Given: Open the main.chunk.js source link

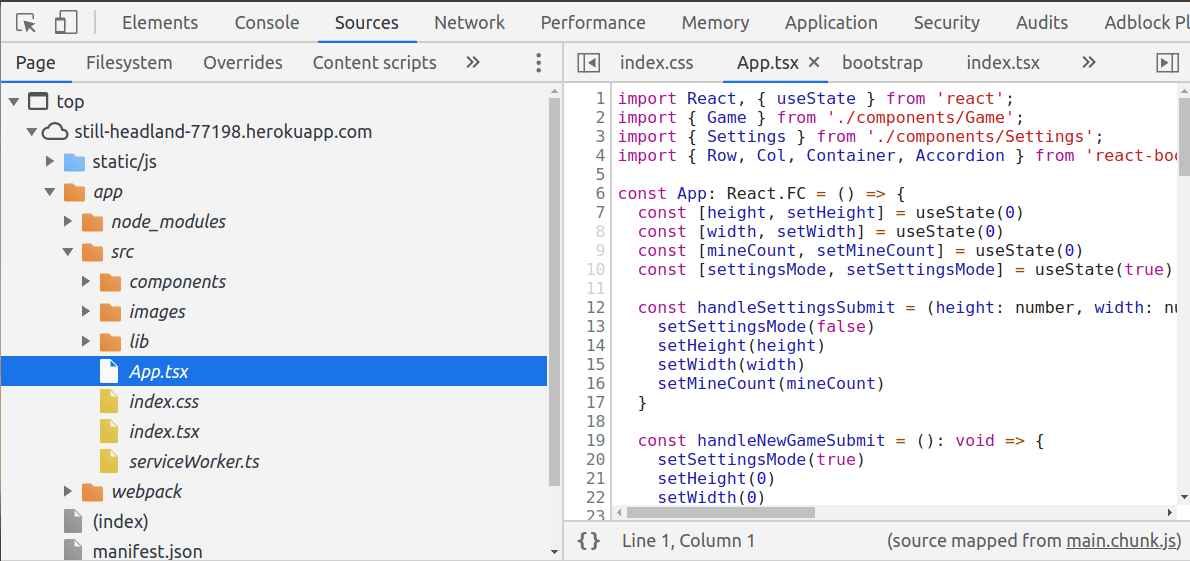Looking at the screenshot, I should click(1123, 541).
